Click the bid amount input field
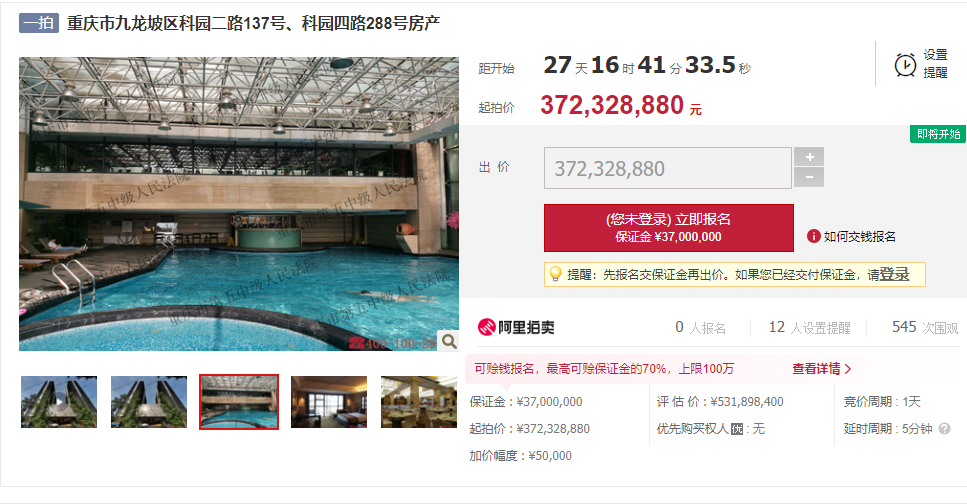The width and height of the screenshot is (967, 504). [667, 168]
